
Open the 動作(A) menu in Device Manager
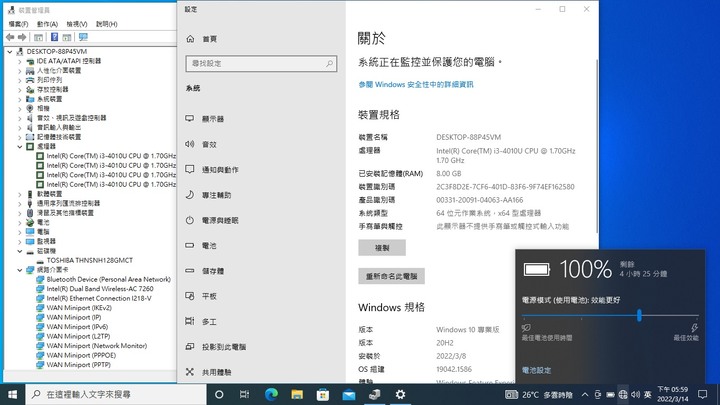(x=47, y=24)
